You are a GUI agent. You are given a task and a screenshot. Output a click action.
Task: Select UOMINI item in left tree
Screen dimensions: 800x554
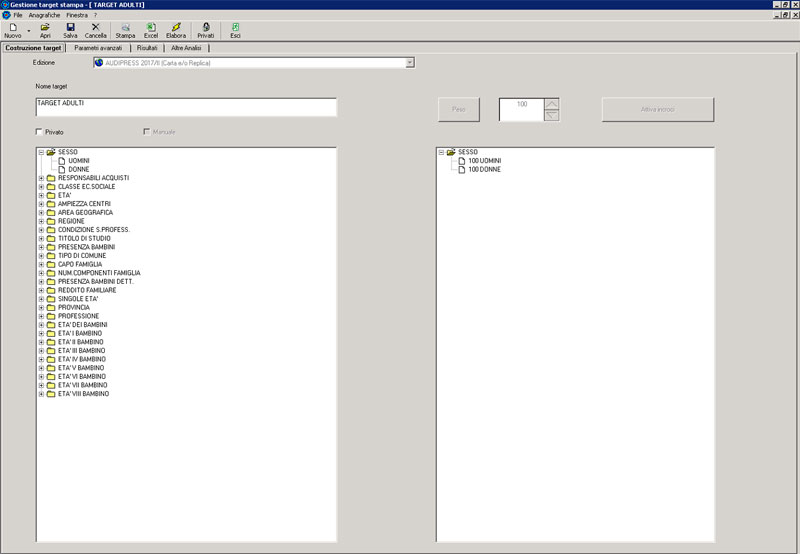click(x=79, y=161)
